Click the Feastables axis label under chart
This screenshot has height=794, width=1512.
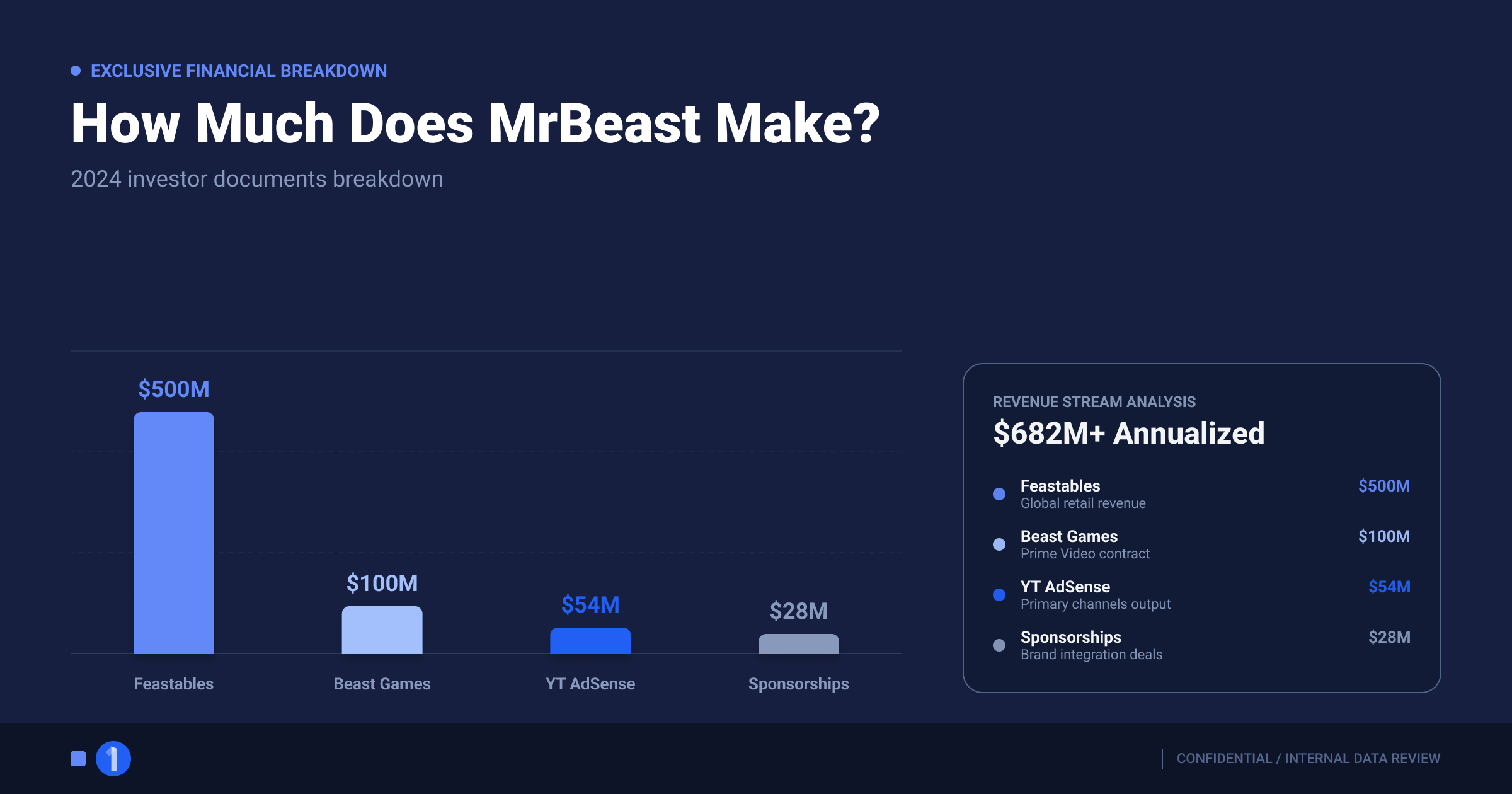pyautogui.click(x=174, y=684)
